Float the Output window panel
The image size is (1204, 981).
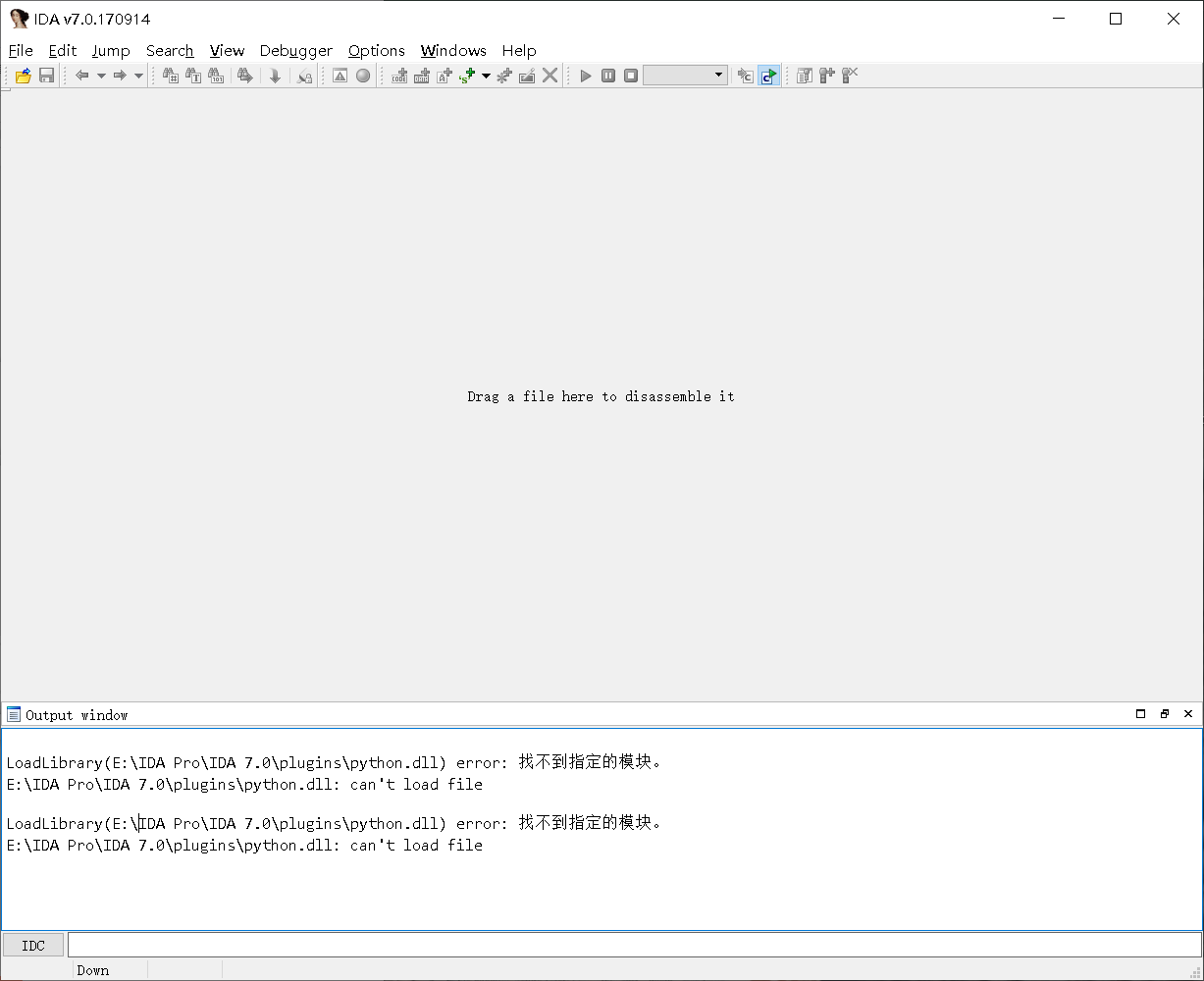1165,714
